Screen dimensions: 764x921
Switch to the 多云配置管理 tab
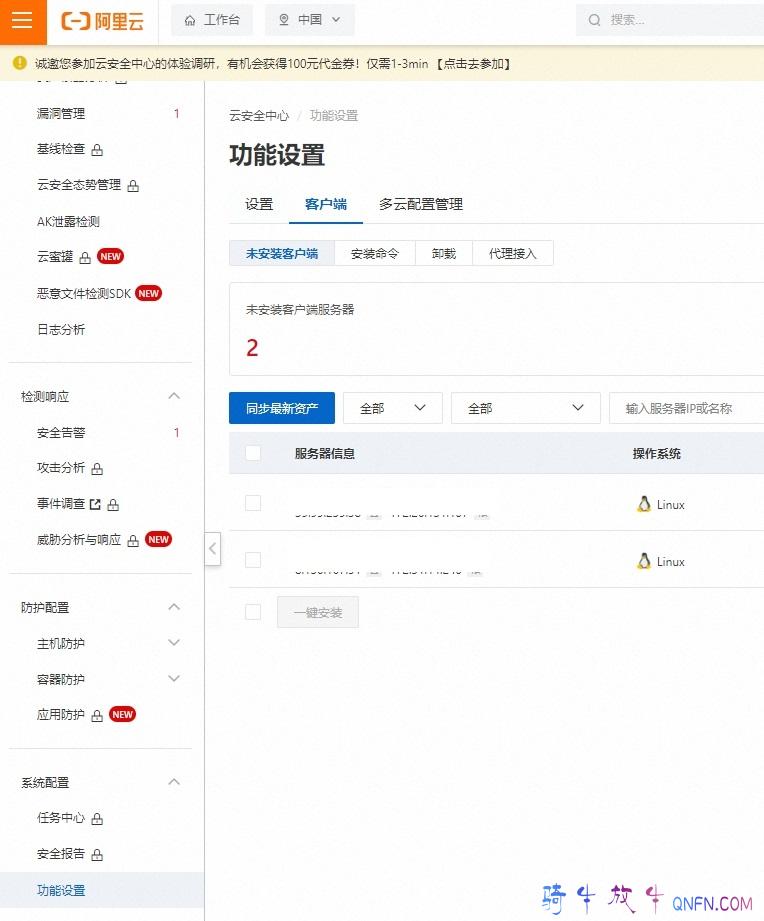420,204
